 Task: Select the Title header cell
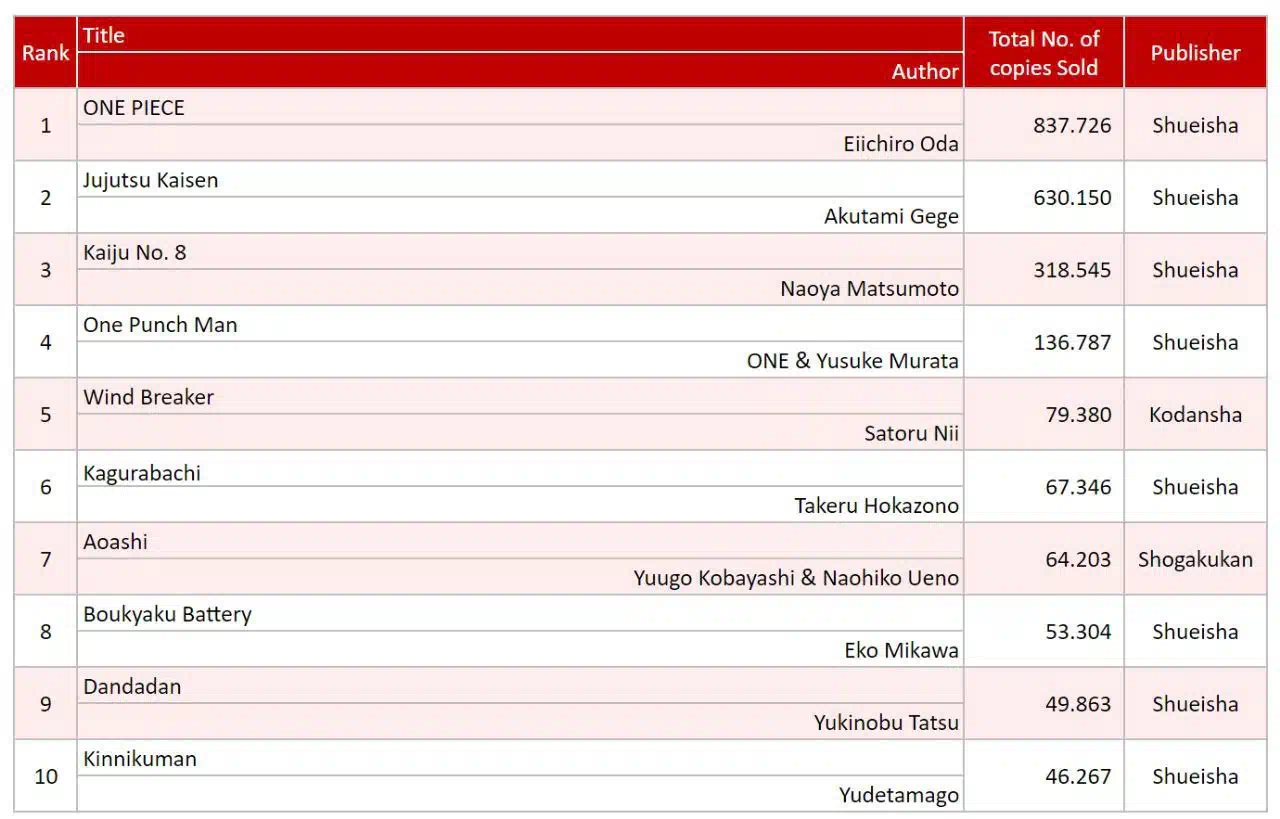[520, 35]
